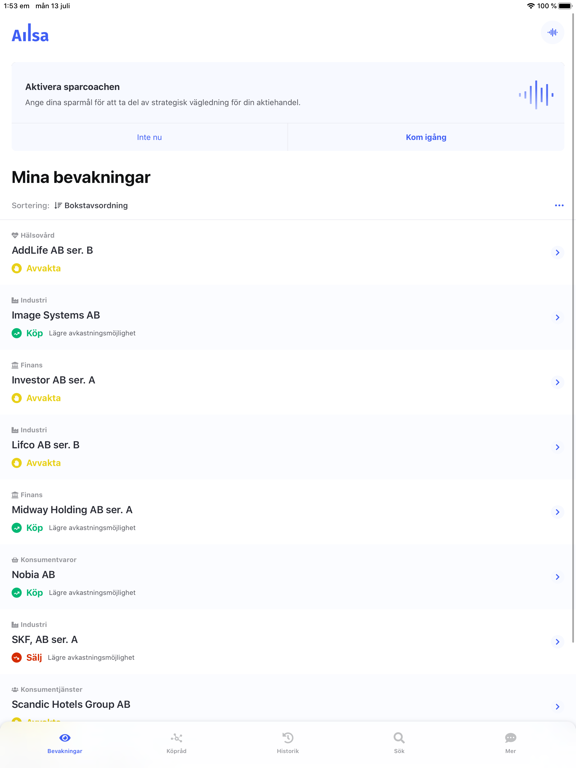Click Avvakta label on Investor AB
This screenshot has height=768, width=576.
pyautogui.click(x=44, y=398)
